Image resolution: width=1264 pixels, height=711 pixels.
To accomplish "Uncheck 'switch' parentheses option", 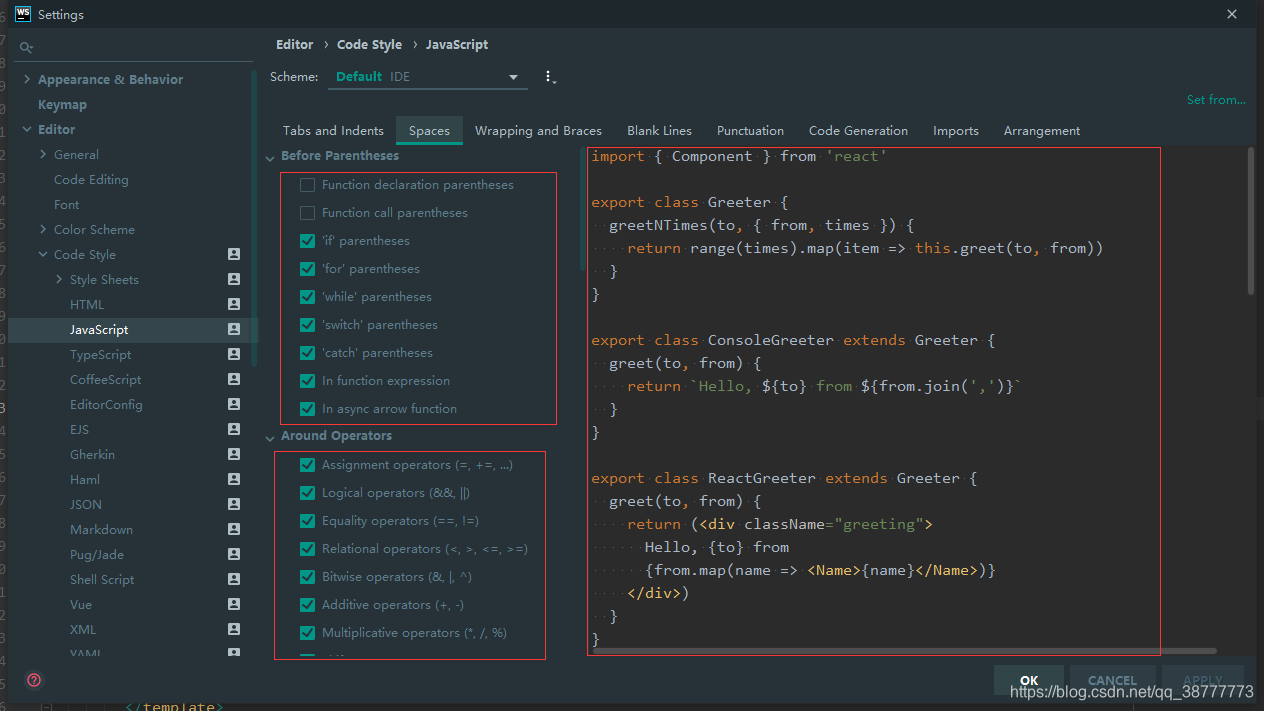I will (x=308, y=325).
